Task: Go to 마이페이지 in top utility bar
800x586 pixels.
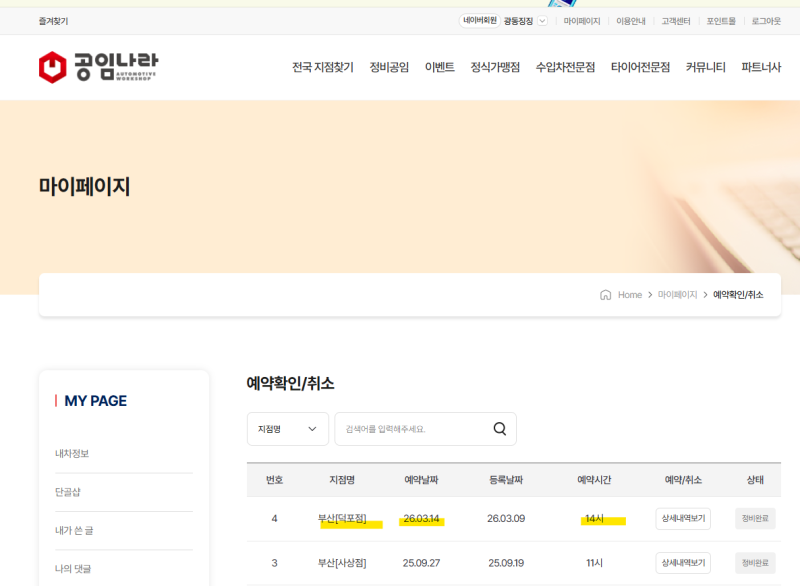Action: (582, 21)
